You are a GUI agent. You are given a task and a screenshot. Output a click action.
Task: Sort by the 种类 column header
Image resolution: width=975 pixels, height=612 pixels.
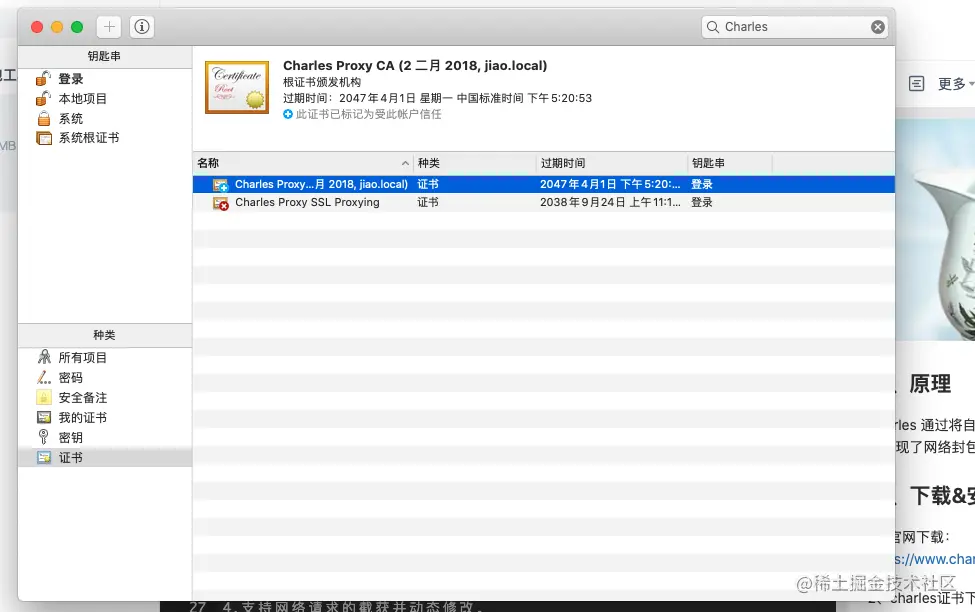click(474, 163)
